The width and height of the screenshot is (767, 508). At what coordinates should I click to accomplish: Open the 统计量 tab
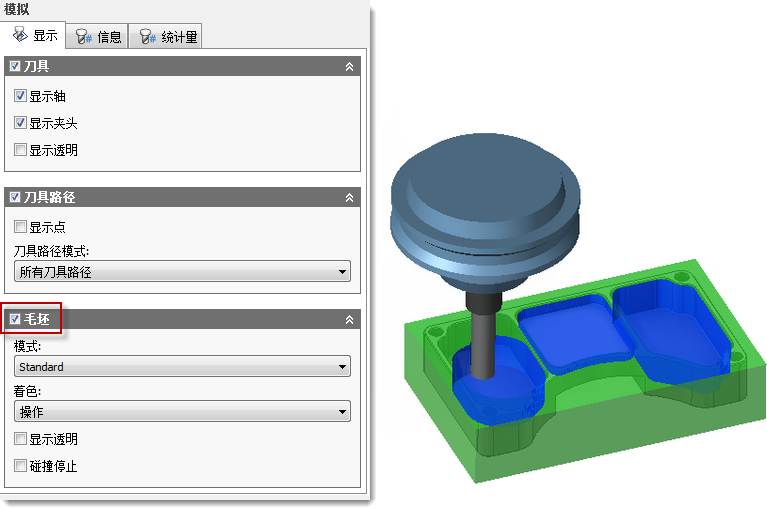[166, 37]
